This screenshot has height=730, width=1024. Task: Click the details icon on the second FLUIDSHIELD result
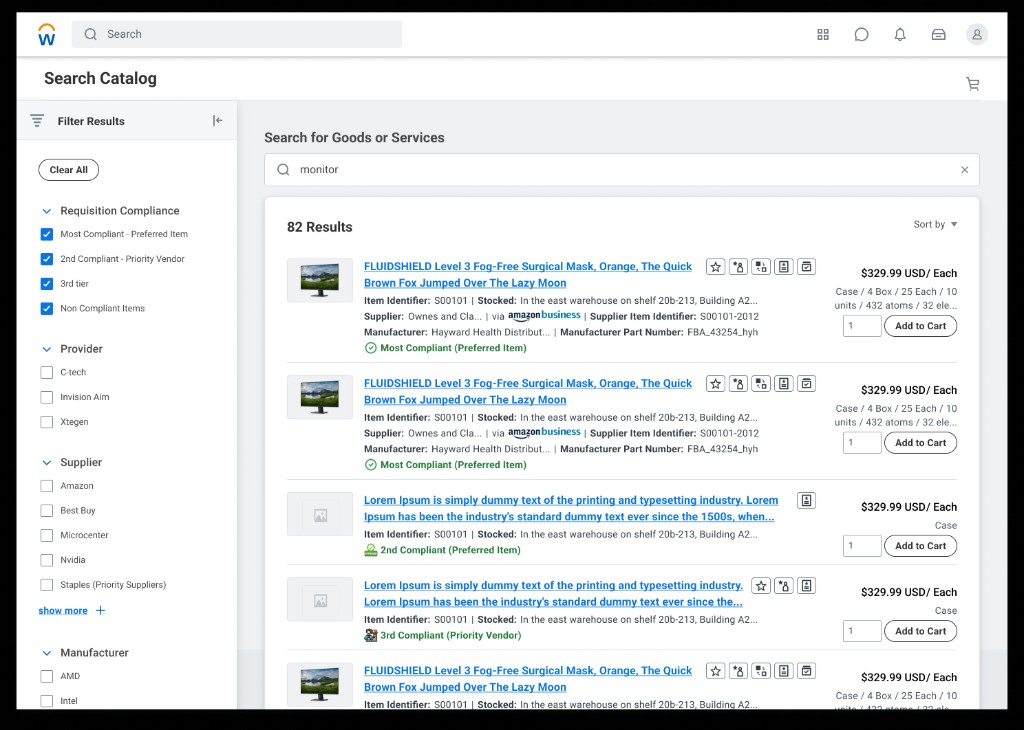tap(784, 384)
